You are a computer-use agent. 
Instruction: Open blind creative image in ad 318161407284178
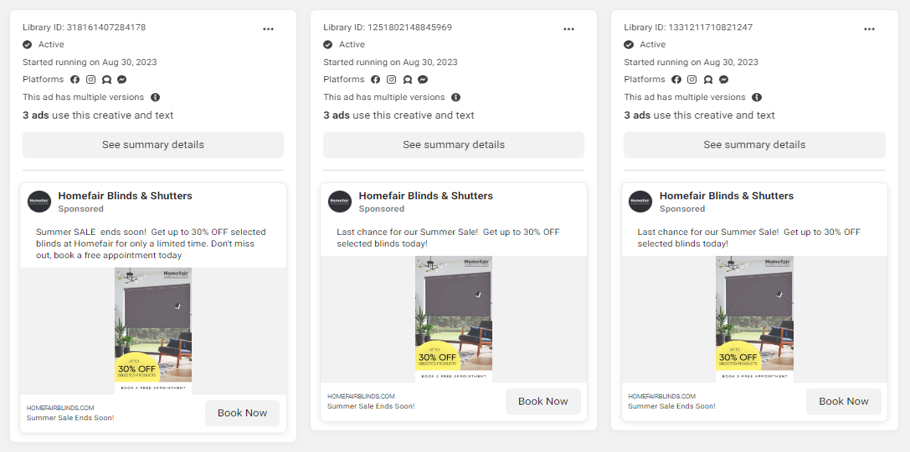[153, 331]
